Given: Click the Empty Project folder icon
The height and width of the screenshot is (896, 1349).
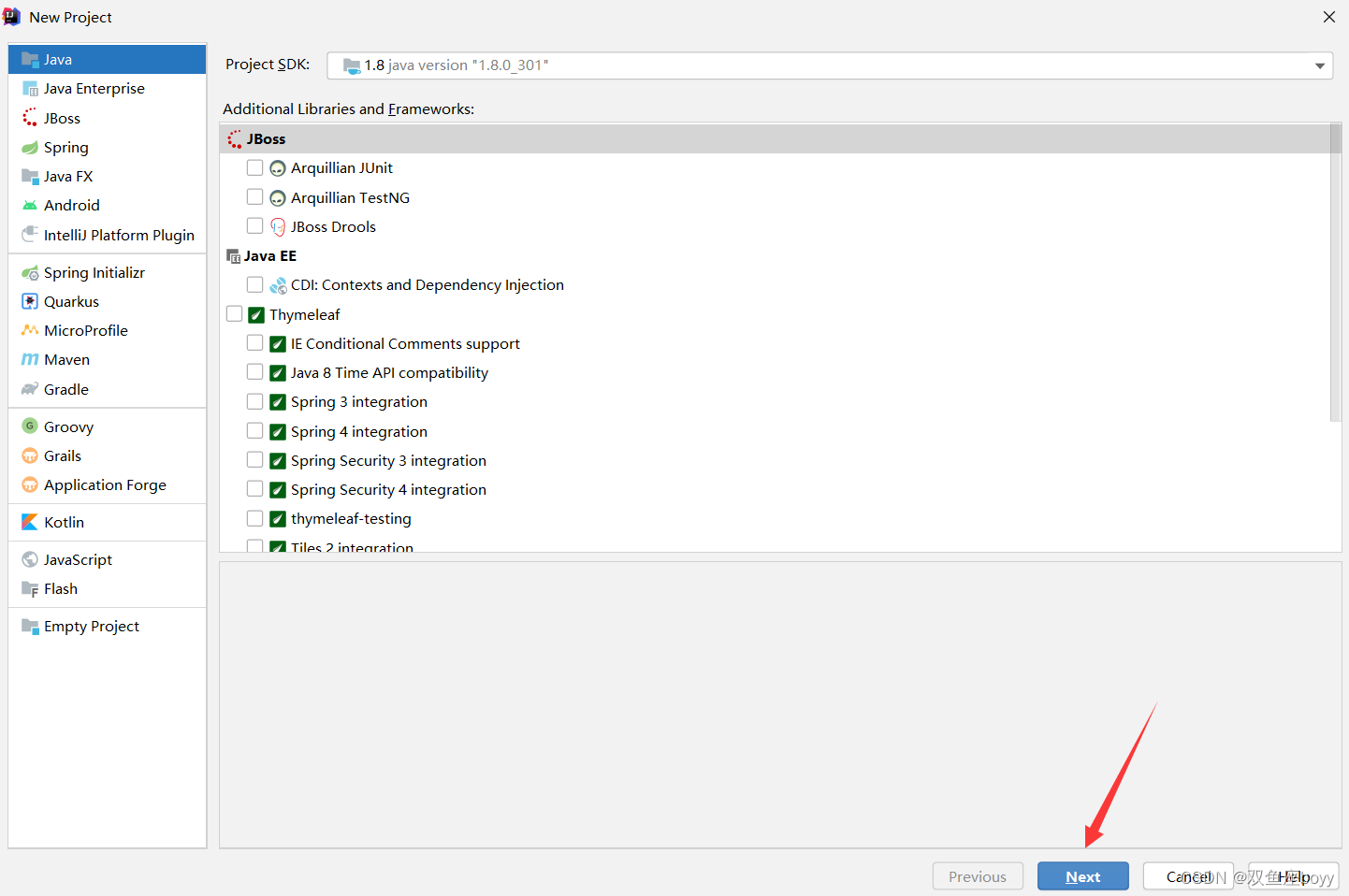Looking at the screenshot, I should [30, 626].
